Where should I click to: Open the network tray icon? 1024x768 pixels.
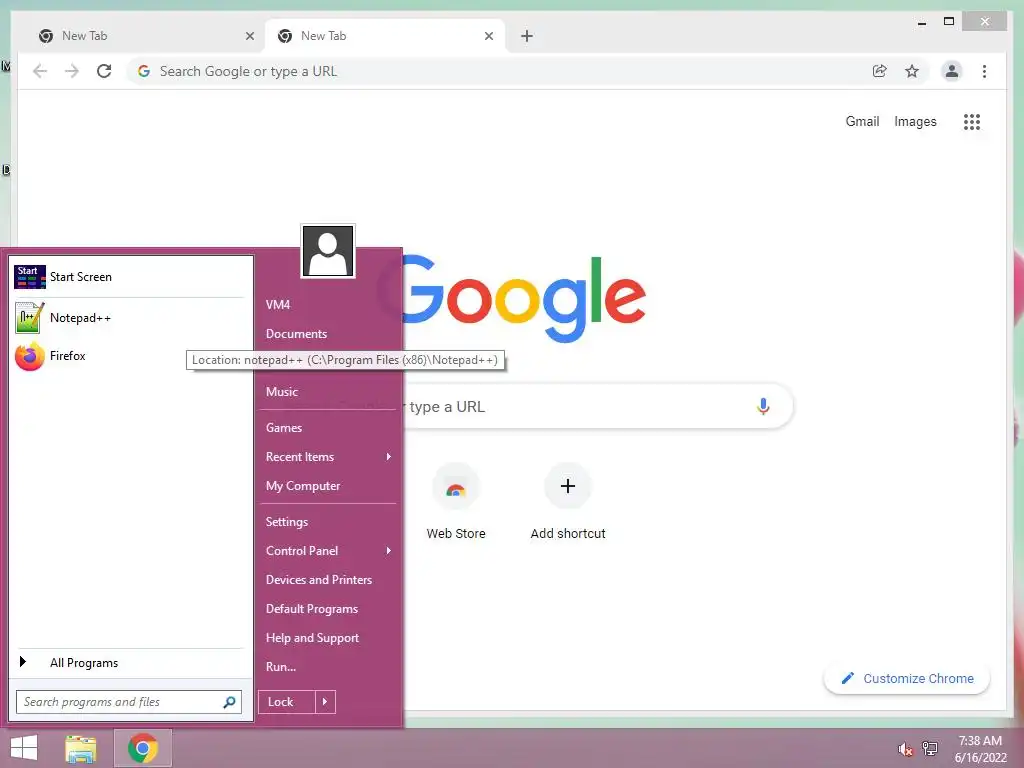coord(930,749)
